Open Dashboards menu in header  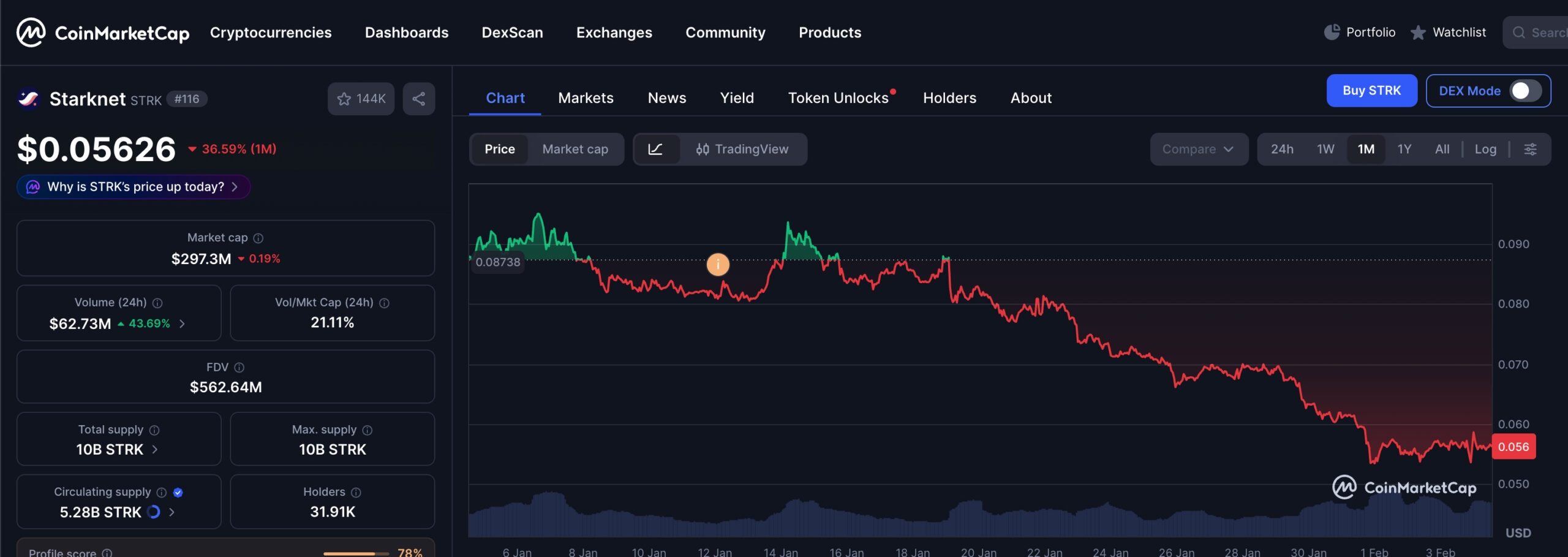coord(407,32)
